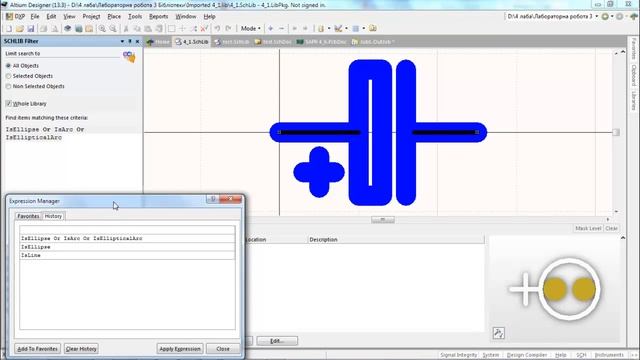Click the Copy icon in toolbar
The height and width of the screenshot is (360, 640).
137,29
